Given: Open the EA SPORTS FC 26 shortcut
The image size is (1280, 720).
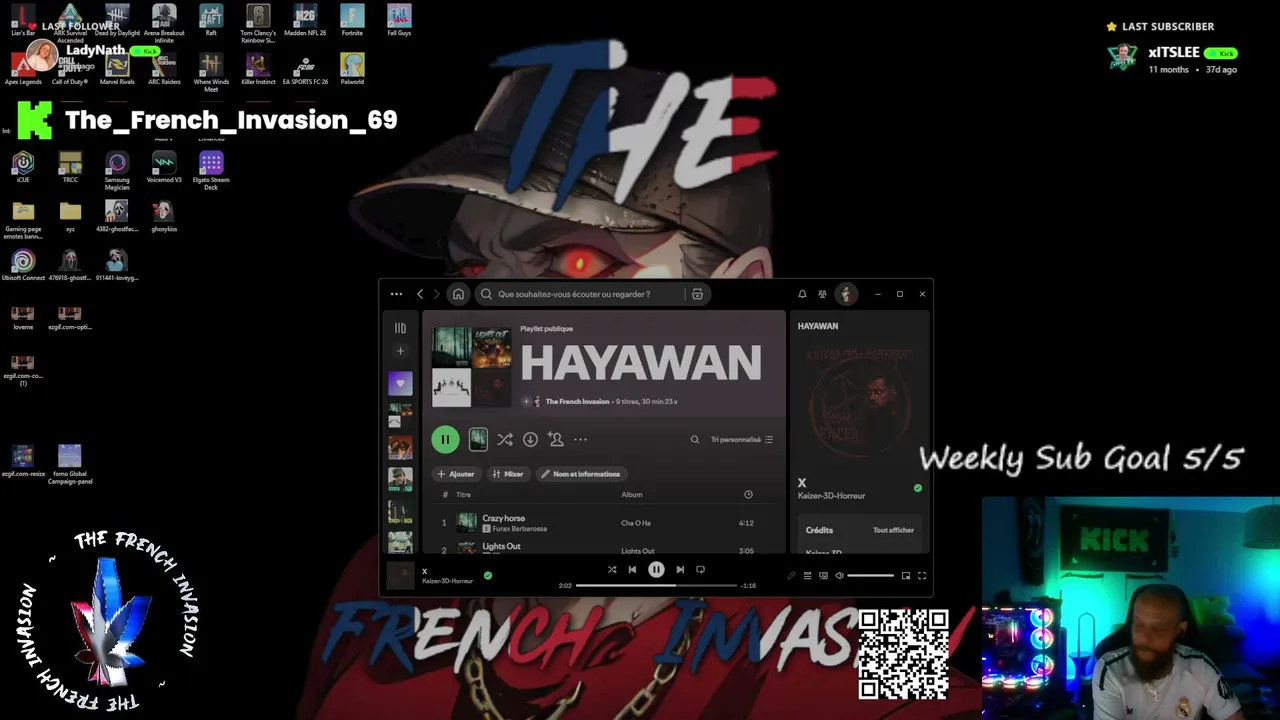Looking at the screenshot, I should [305, 69].
